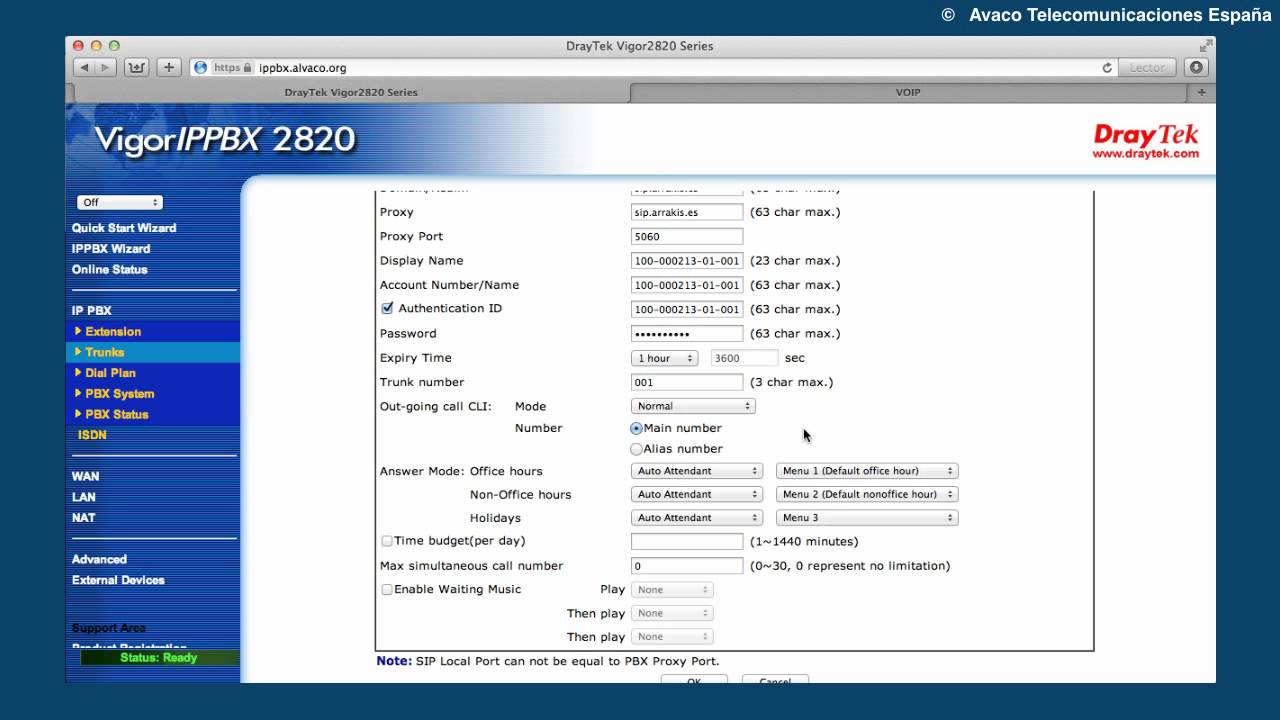
Task: Add a new tab with plus icon
Action: coord(1201,92)
